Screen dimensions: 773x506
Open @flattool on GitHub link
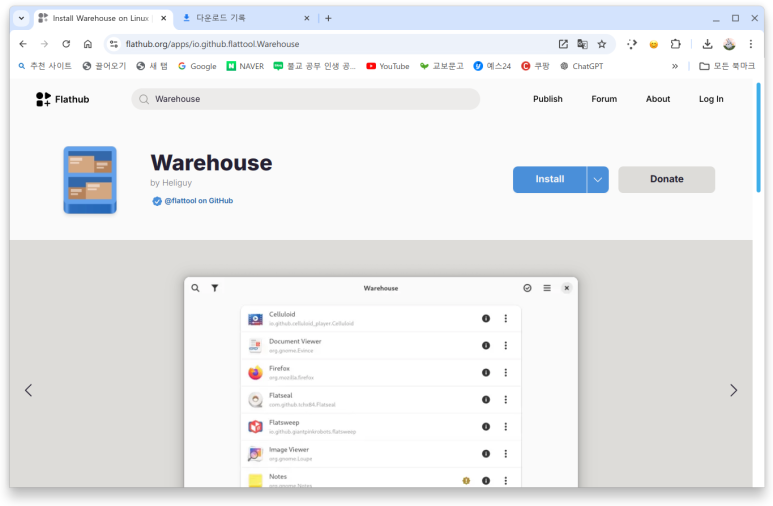(199, 201)
